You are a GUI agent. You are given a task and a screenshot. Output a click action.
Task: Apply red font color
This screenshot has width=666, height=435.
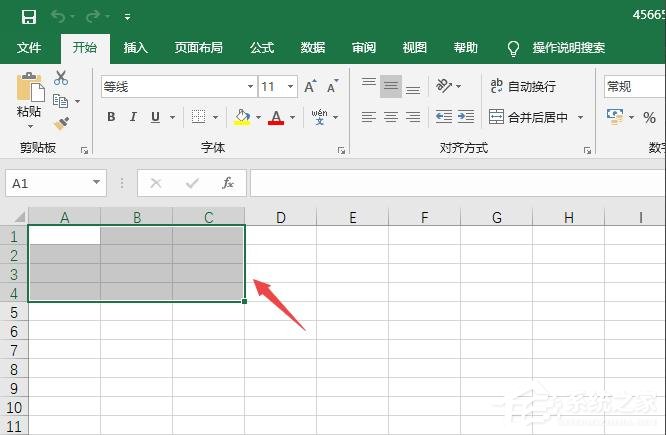pyautogui.click(x=276, y=117)
